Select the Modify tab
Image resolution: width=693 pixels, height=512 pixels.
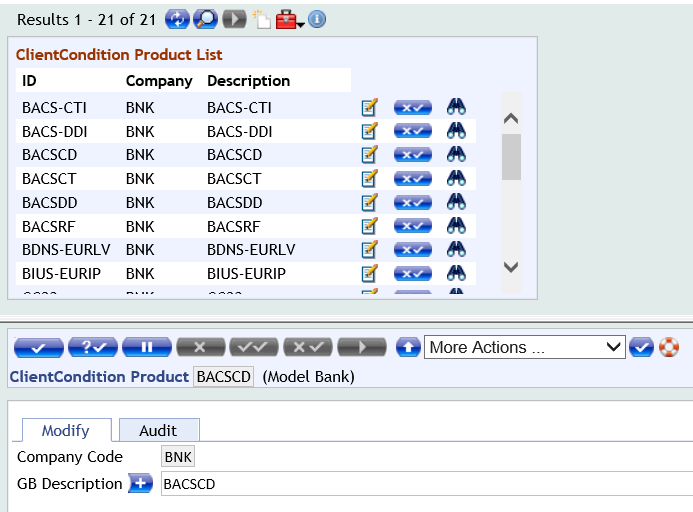pos(65,430)
